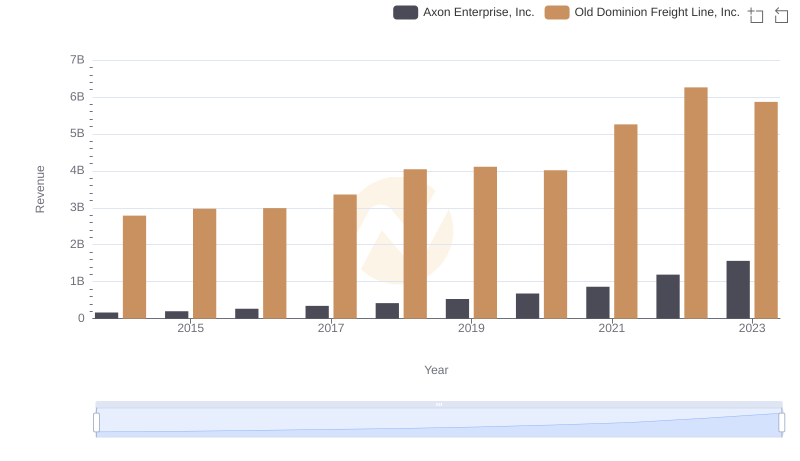This screenshot has width=800, height=461.
Task: Click the Old Dominion 2022 revenue bar
Action: point(696,203)
